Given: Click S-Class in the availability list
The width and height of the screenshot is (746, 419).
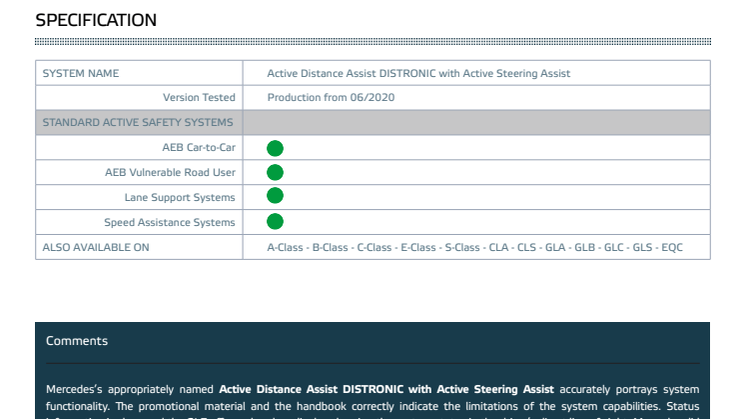Looking at the screenshot, I should click(462, 247).
